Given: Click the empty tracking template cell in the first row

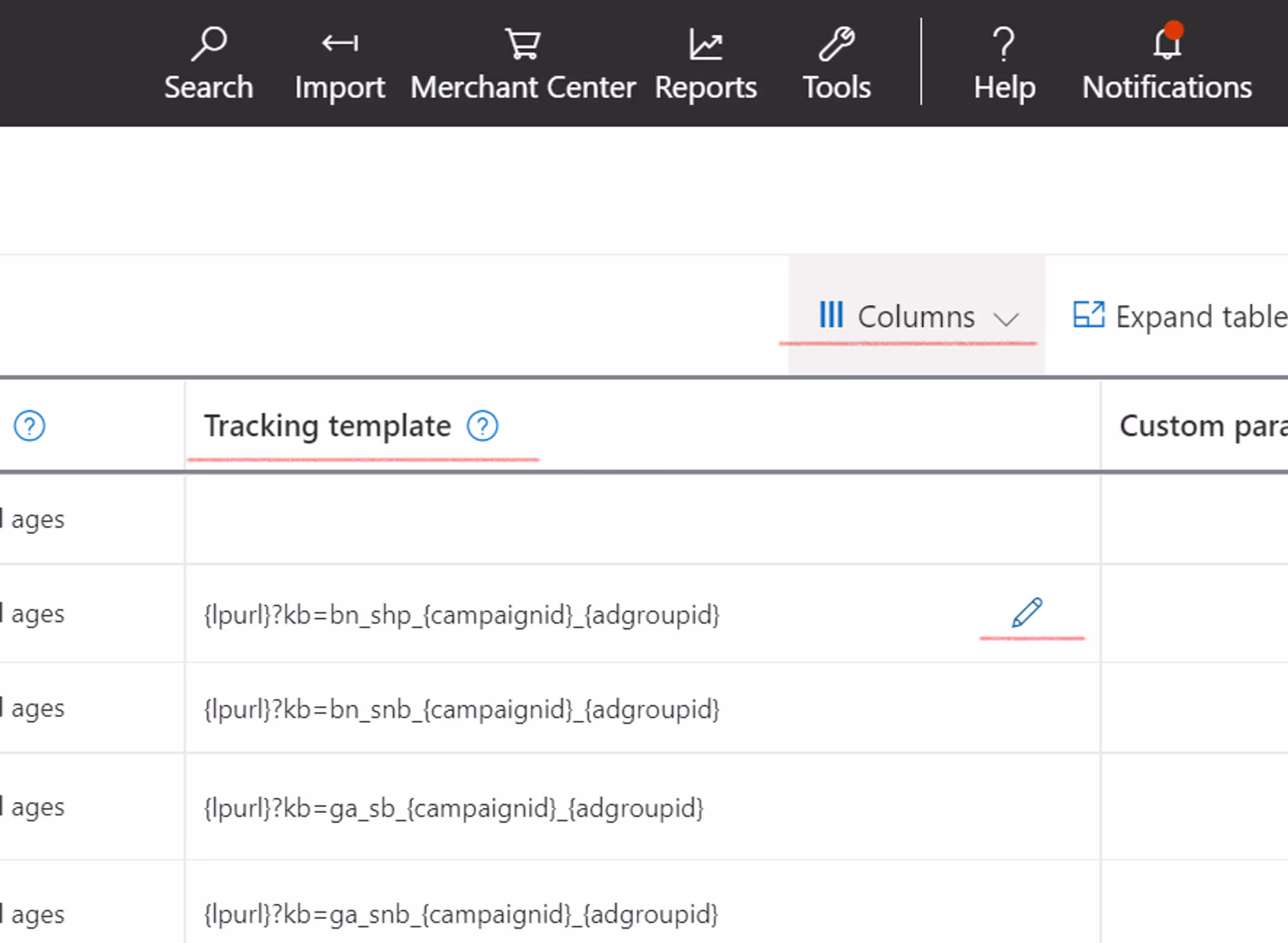Looking at the screenshot, I should pyautogui.click(x=642, y=519).
